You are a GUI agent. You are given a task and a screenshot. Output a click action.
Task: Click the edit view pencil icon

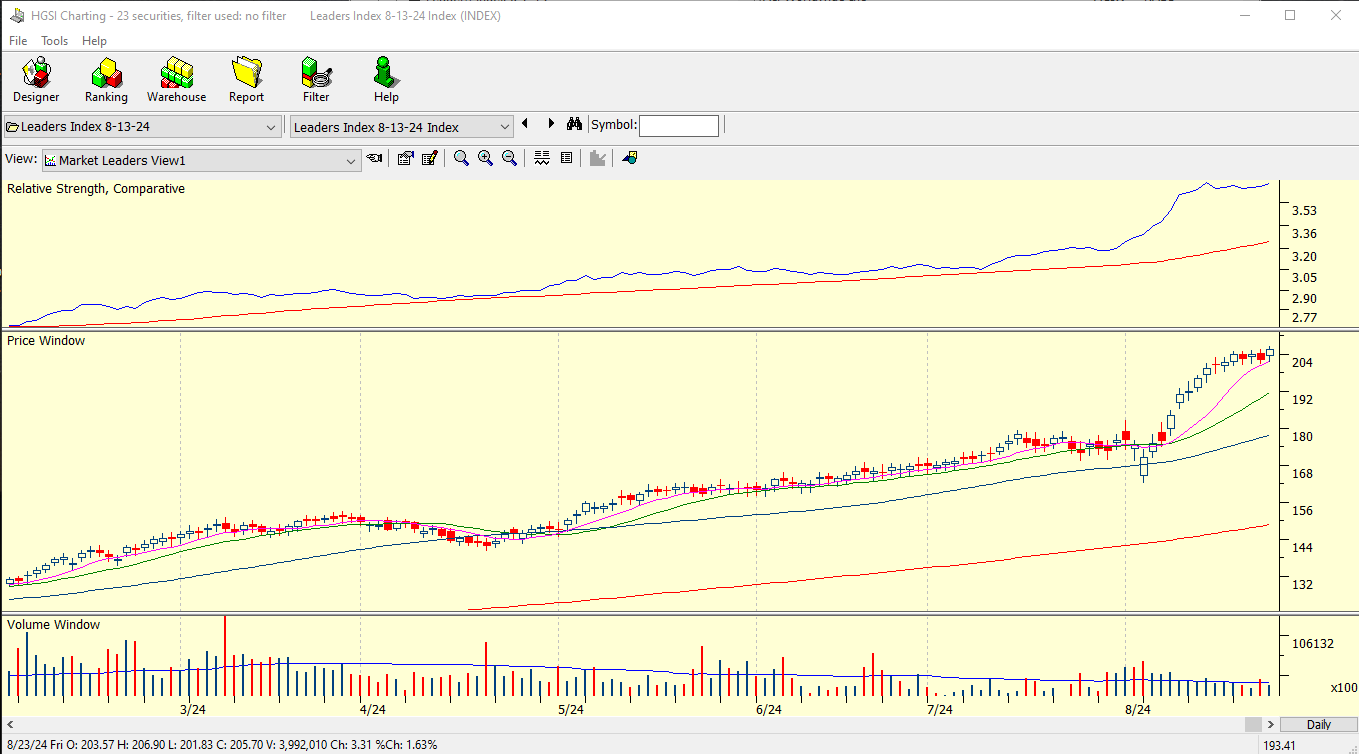(x=429, y=158)
